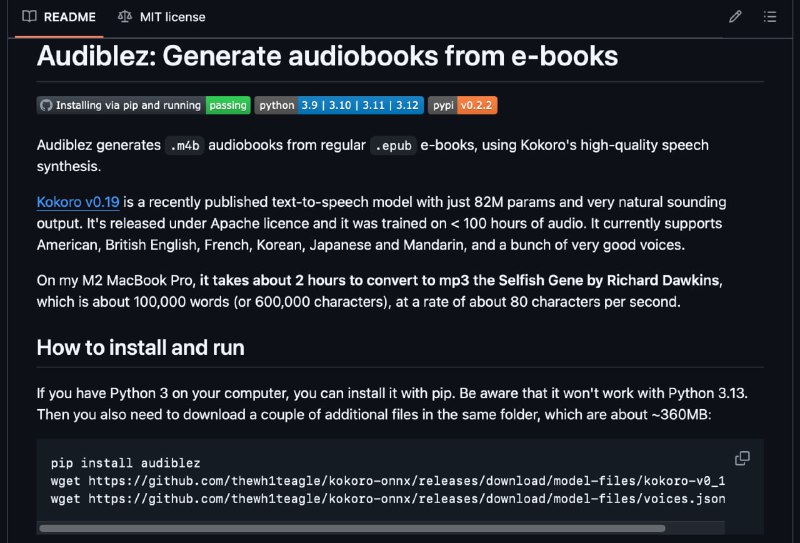Click the Audiblez title heading
This screenshot has width=800, height=543.
pyautogui.click(x=328, y=56)
